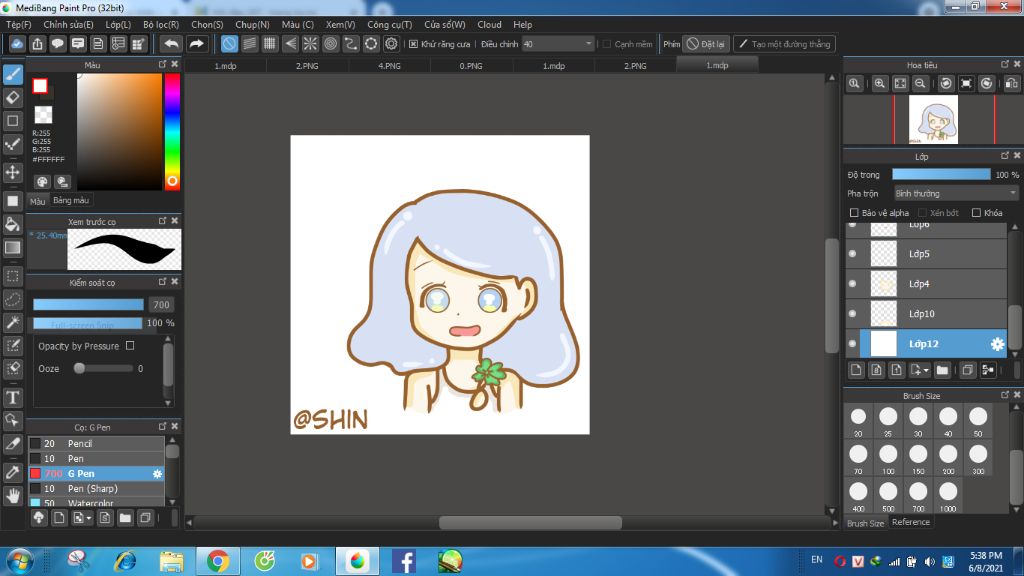Check the Khóa lock option
Viewport: 1024px width, 576px height.
pyautogui.click(x=976, y=213)
